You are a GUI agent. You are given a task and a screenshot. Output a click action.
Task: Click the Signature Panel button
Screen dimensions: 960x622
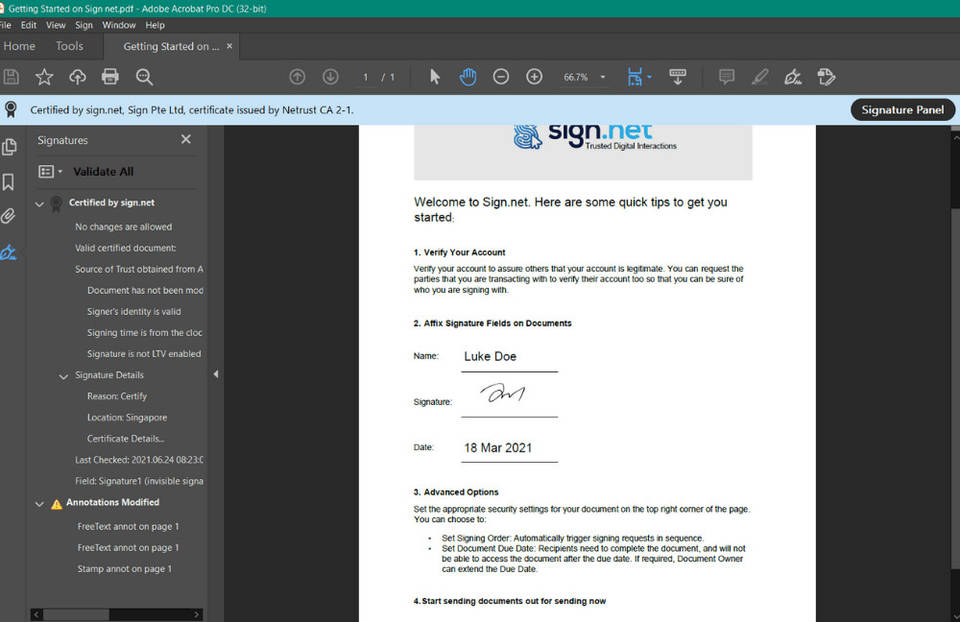pos(902,110)
